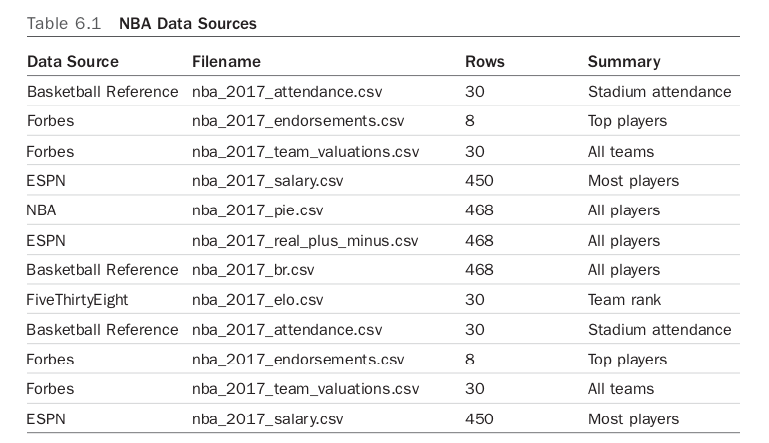Click Rows value for nba_2017_pie.csv

point(479,211)
